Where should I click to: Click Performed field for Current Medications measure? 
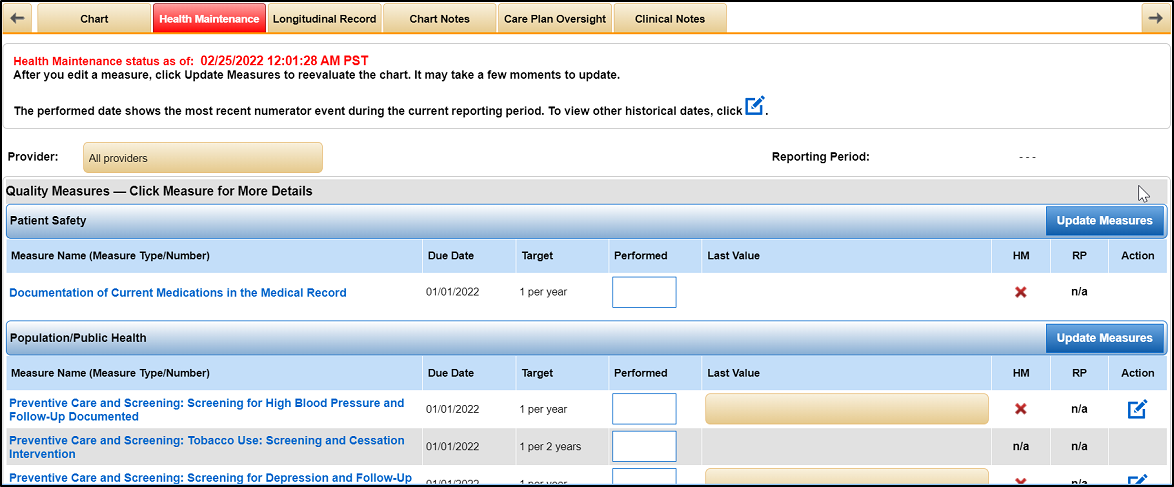click(x=644, y=292)
